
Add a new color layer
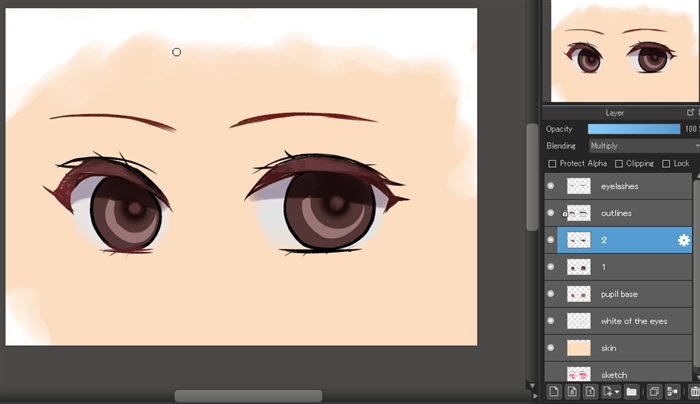pyautogui.click(x=554, y=392)
